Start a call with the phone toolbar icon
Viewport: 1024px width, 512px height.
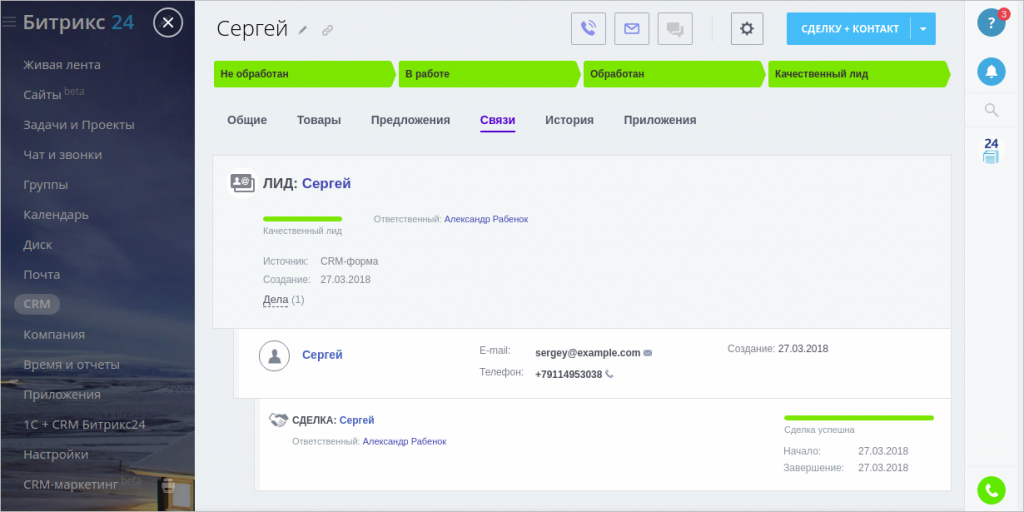coord(588,29)
